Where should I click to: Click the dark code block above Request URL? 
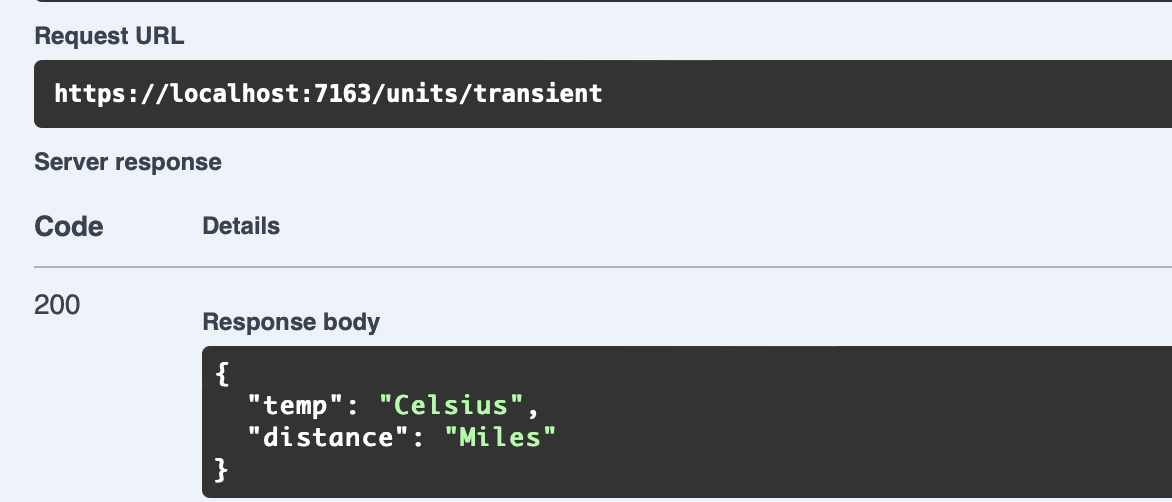(600, 1)
